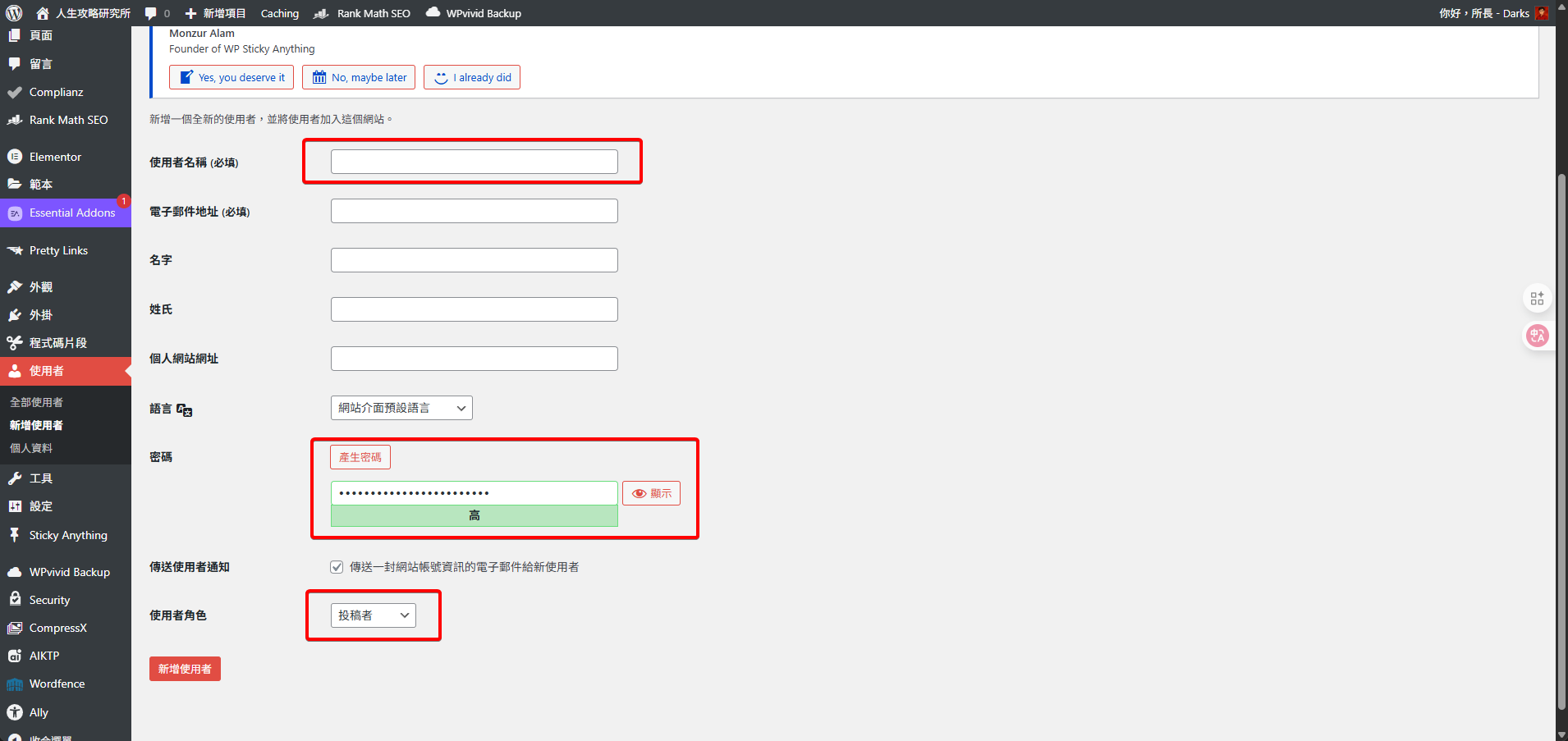1568x741 pixels.
Task: Click the WordPress logo icon
Action: [14, 13]
